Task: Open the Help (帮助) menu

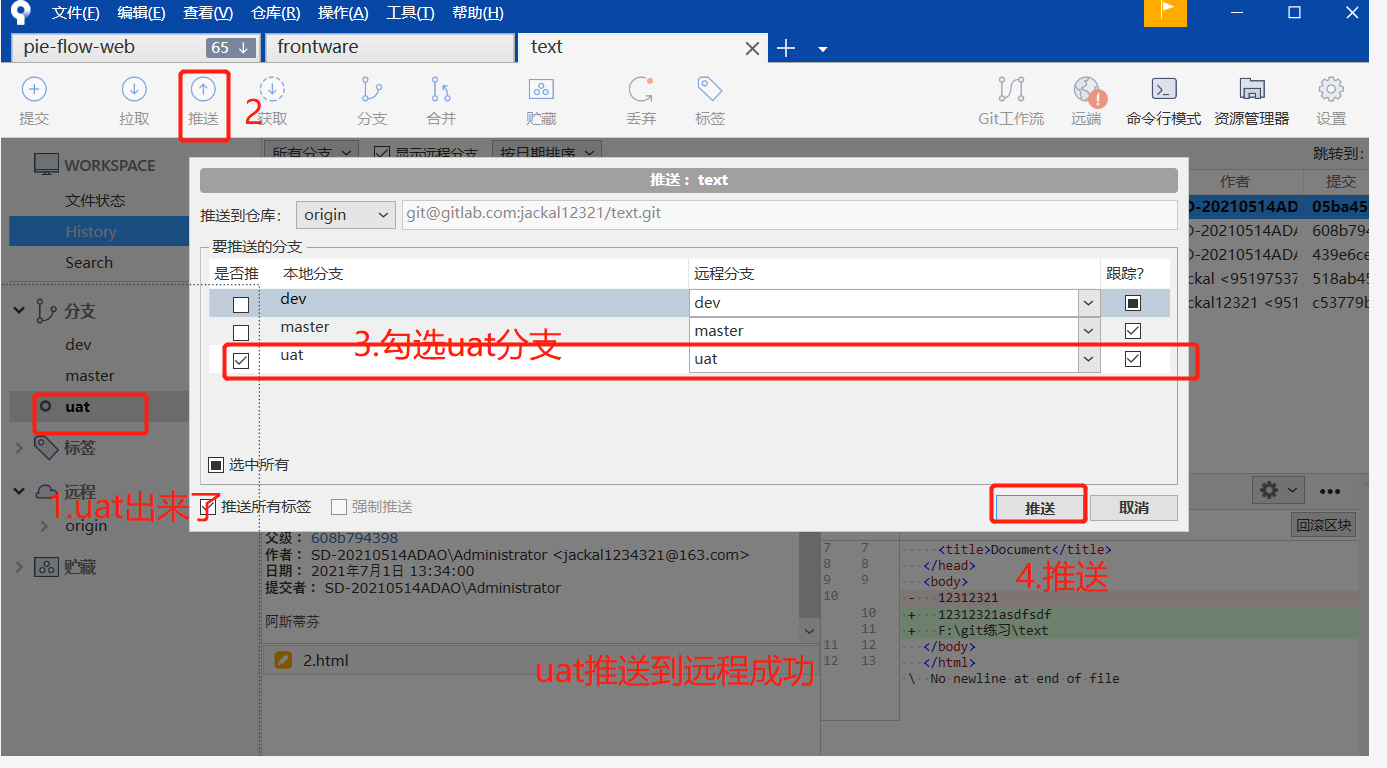Action: [x=478, y=13]
